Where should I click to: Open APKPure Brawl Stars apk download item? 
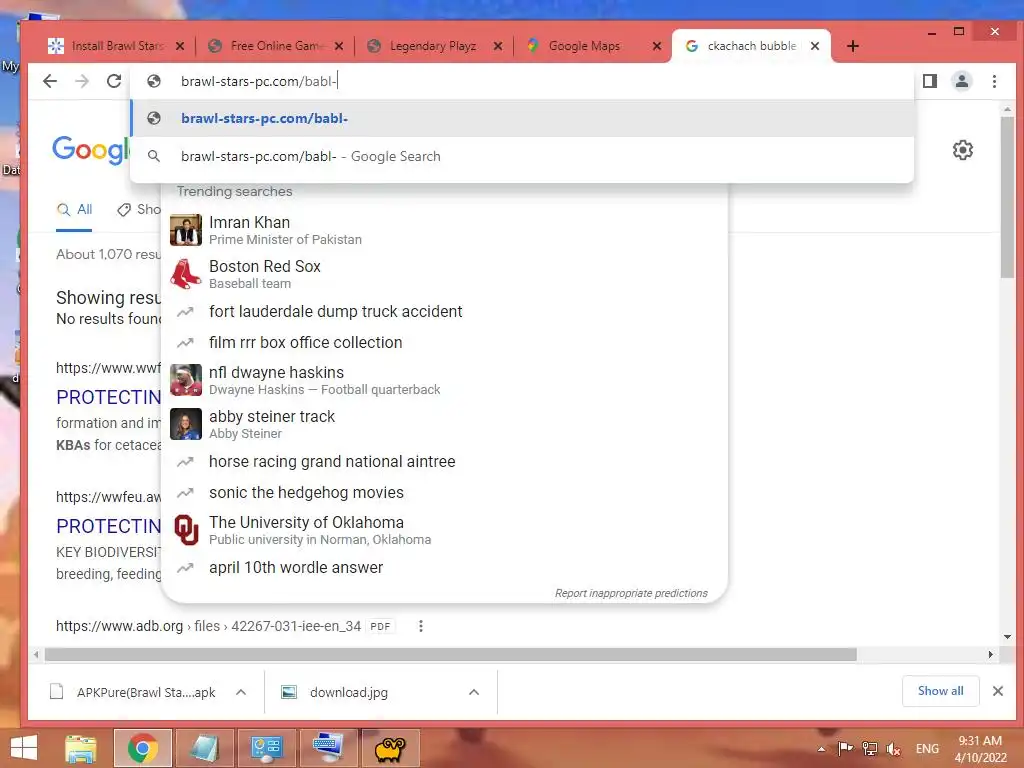[134, 692]
